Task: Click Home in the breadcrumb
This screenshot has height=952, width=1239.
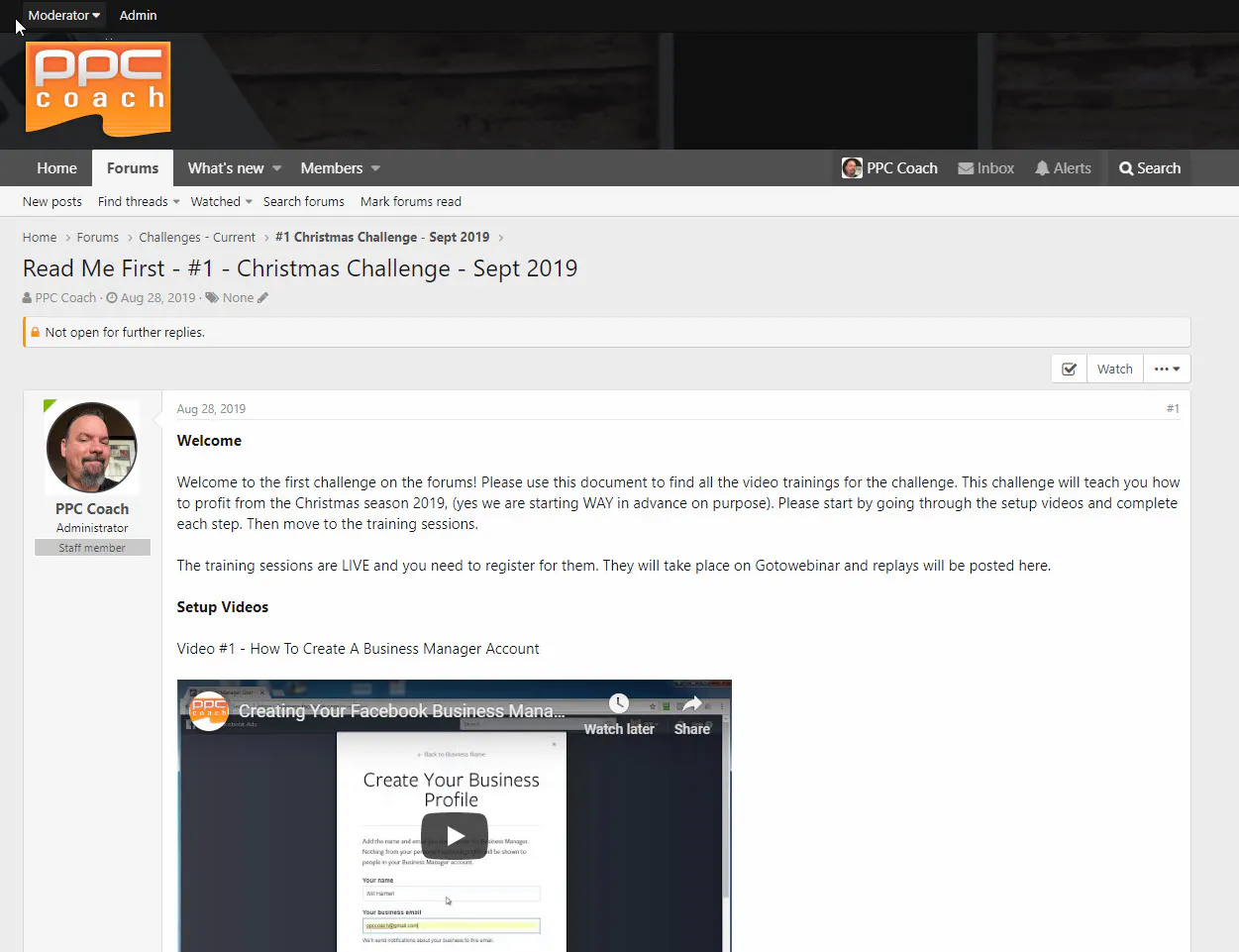Action: pos(40,238)
